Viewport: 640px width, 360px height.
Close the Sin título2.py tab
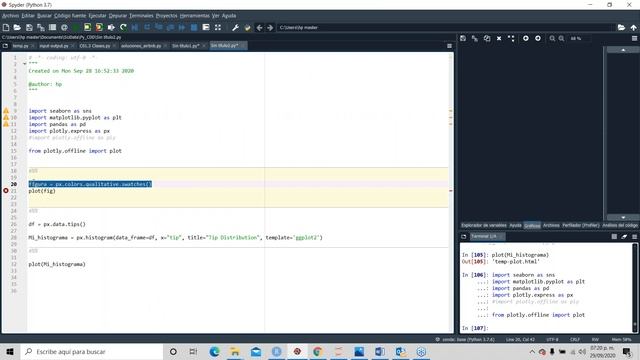243,46
